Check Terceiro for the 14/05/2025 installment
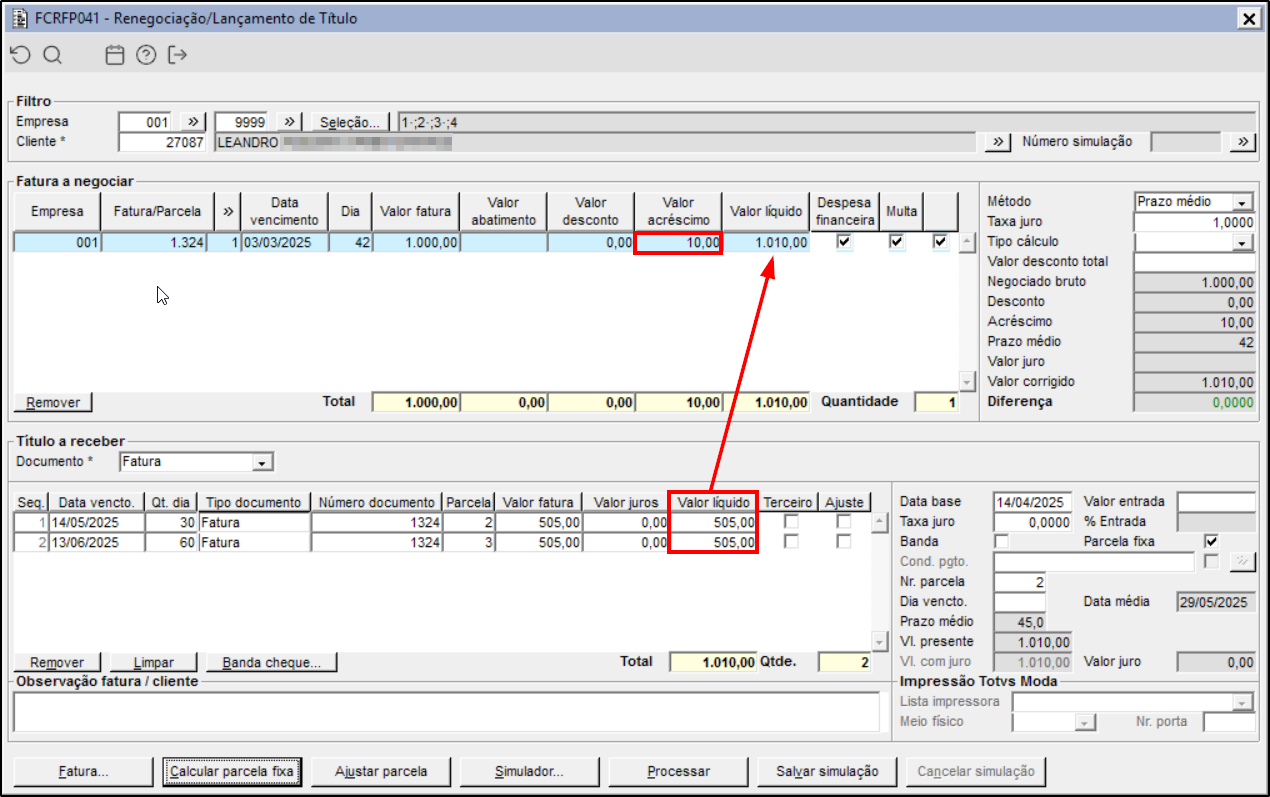1270x797 pixels. (791, 522)
